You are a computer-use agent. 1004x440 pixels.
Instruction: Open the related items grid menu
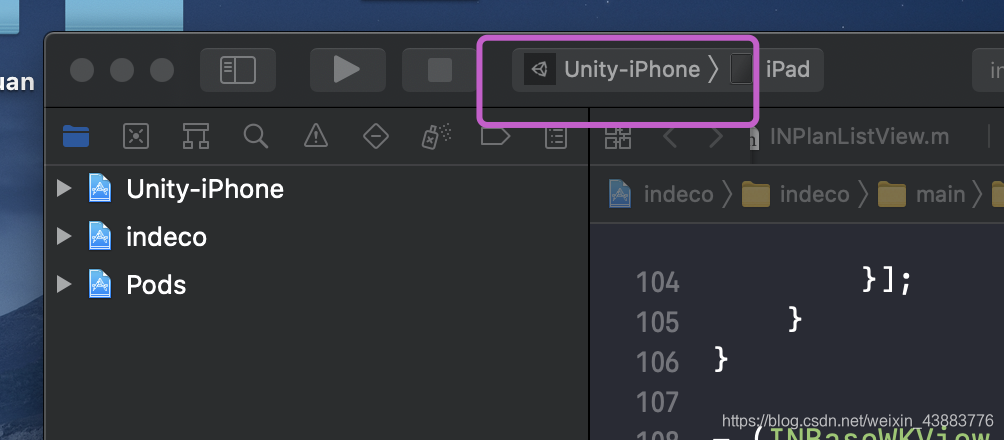[618, 137]
